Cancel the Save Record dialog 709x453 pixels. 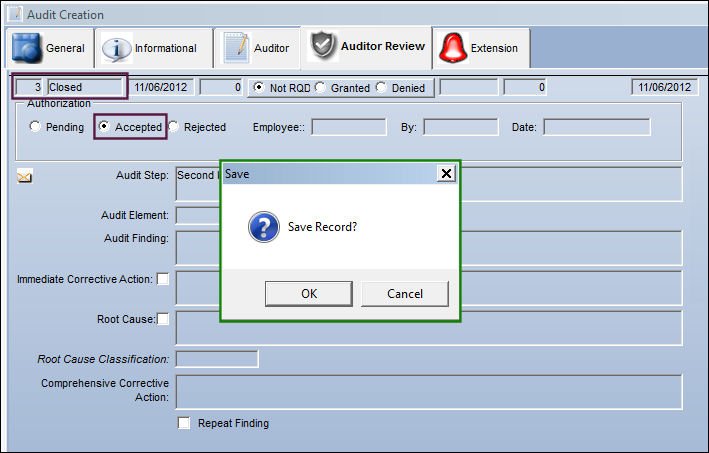pos(405,294)
